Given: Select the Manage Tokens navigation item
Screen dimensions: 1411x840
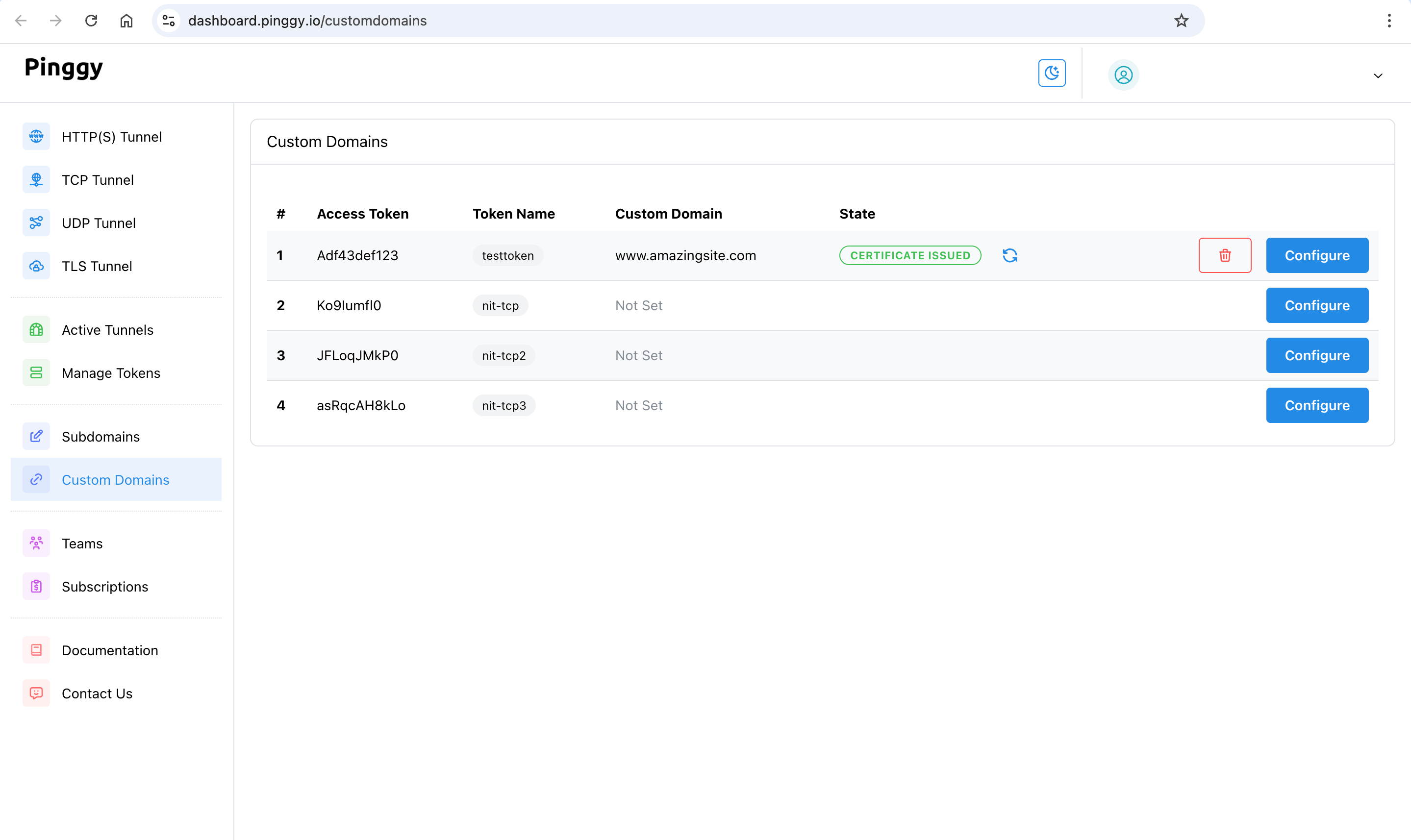Looking at the screenshot, I should (x=111, y=372).
